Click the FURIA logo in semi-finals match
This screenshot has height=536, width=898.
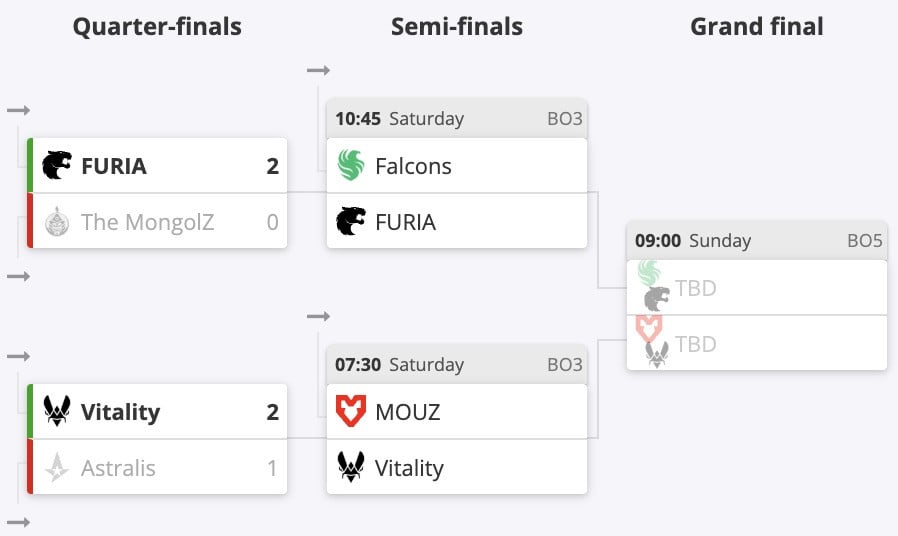[351, 221]
